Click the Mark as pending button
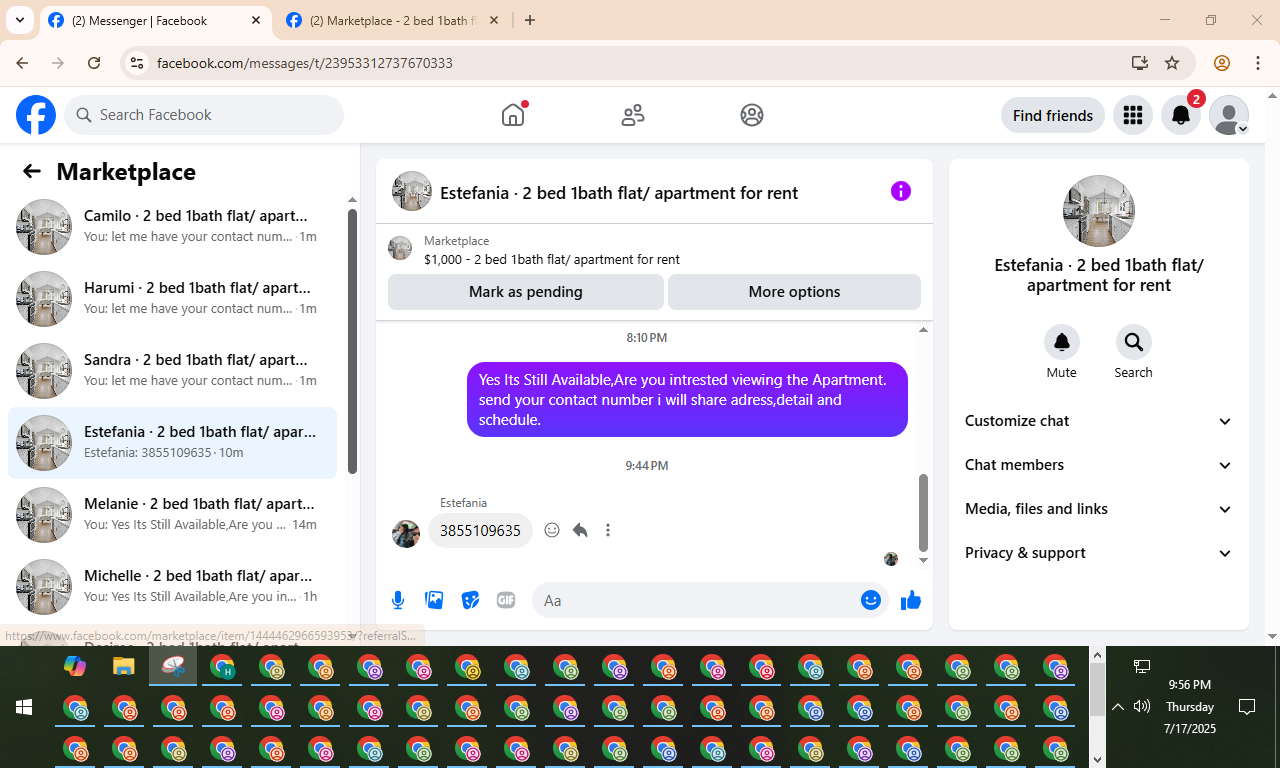The image size is (1280, 768). point(526,292)
